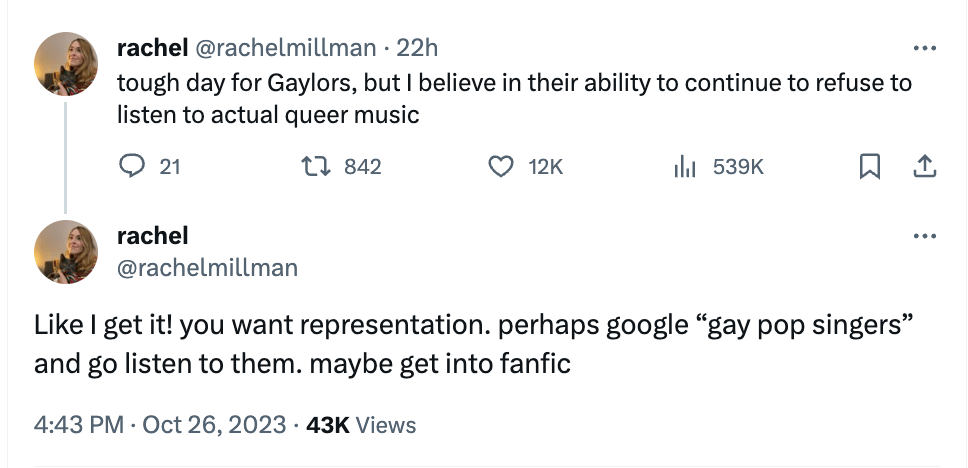Click rachel's avatar on the second tweet
The image size is (968, 468).
point(66,252)
